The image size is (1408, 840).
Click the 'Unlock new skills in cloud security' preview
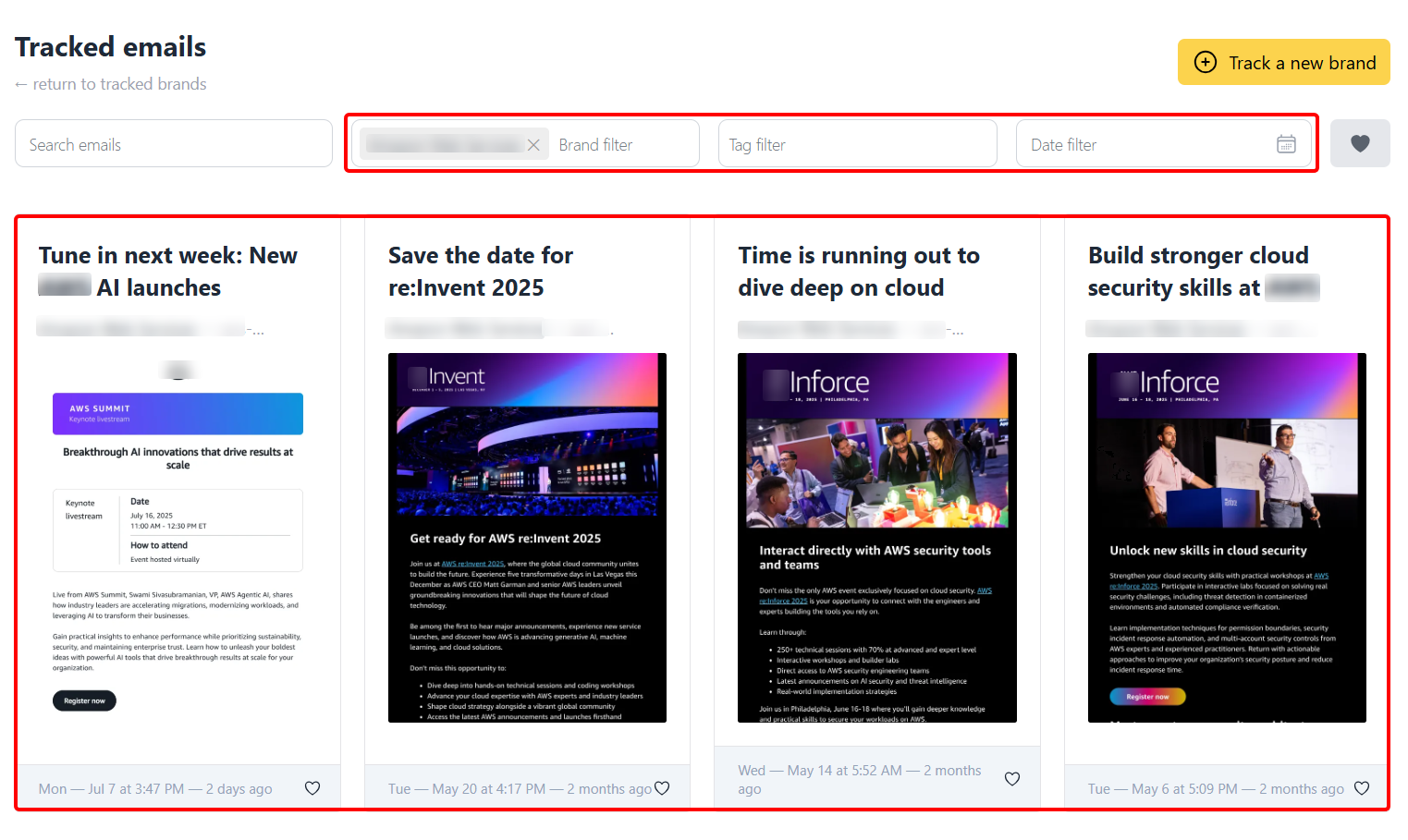(x=1227, y=538)
